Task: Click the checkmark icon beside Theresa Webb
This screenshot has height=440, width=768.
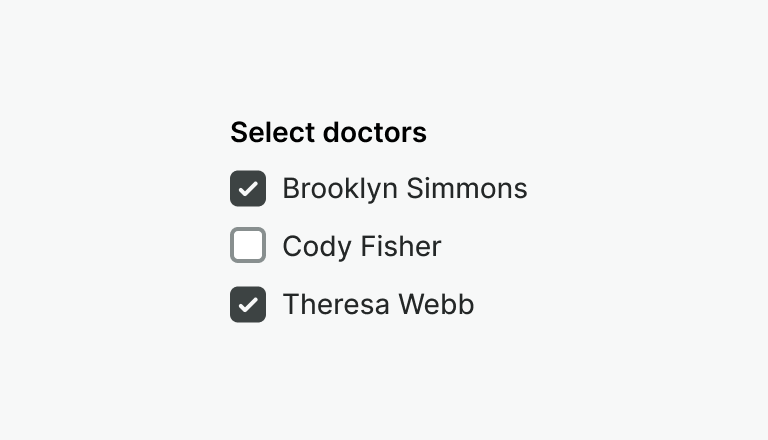Action: coord(248,304)
